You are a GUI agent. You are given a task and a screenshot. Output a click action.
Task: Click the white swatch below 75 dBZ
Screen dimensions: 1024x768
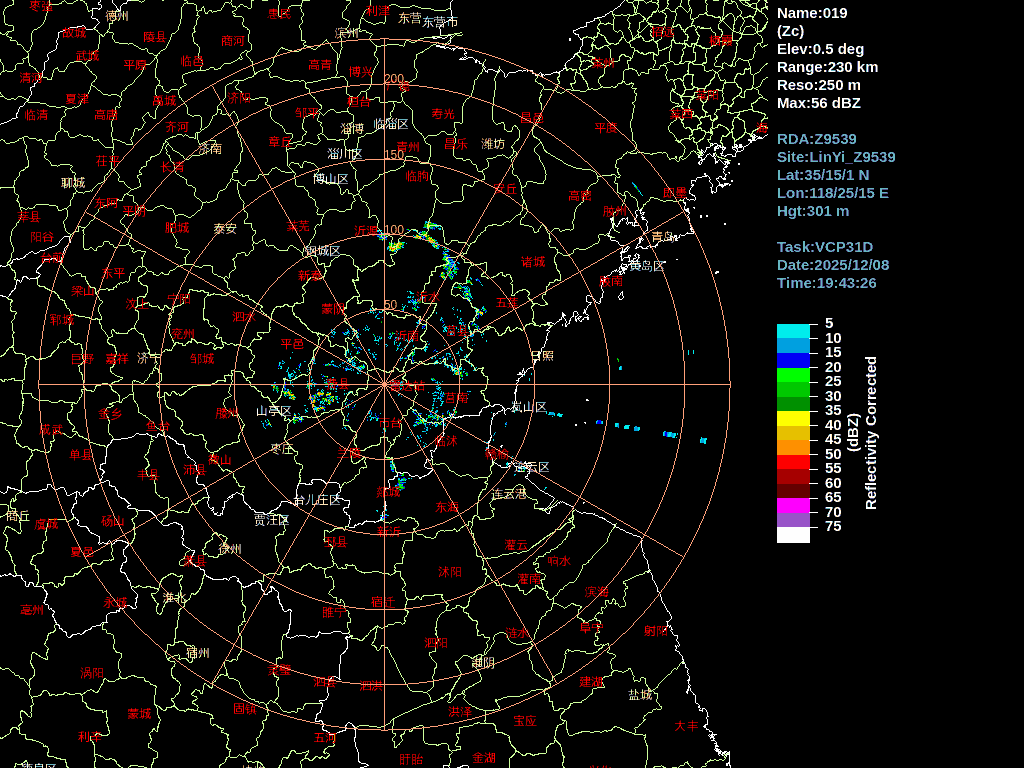[793, 535]
